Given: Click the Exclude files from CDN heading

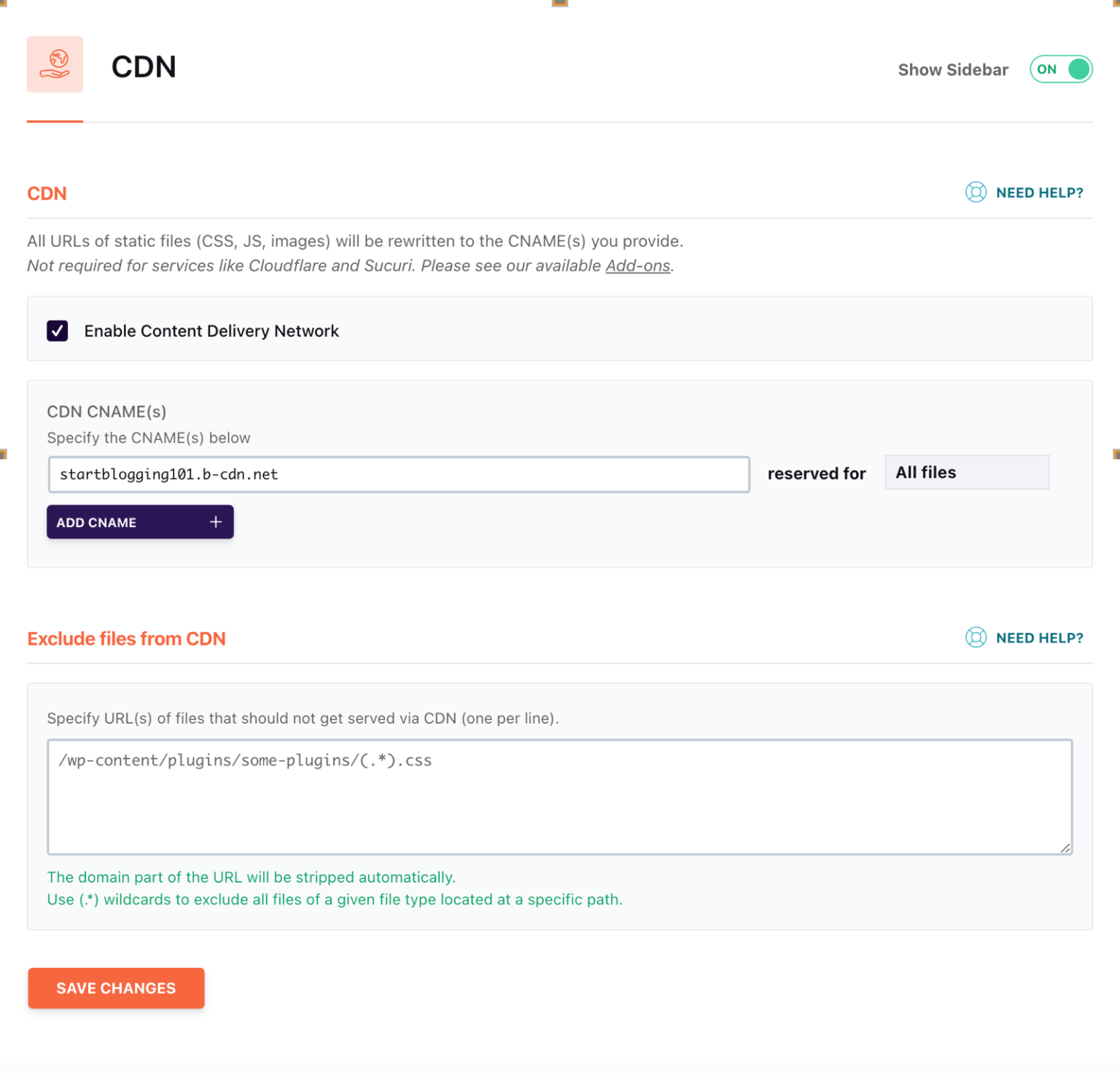Looking at the screenshot, I should coord(126,639).
